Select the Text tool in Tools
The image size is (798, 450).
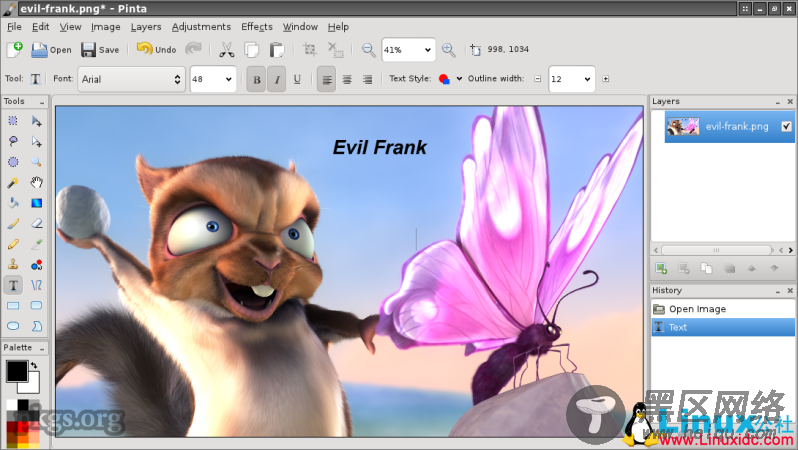click(x=13, y=285)
